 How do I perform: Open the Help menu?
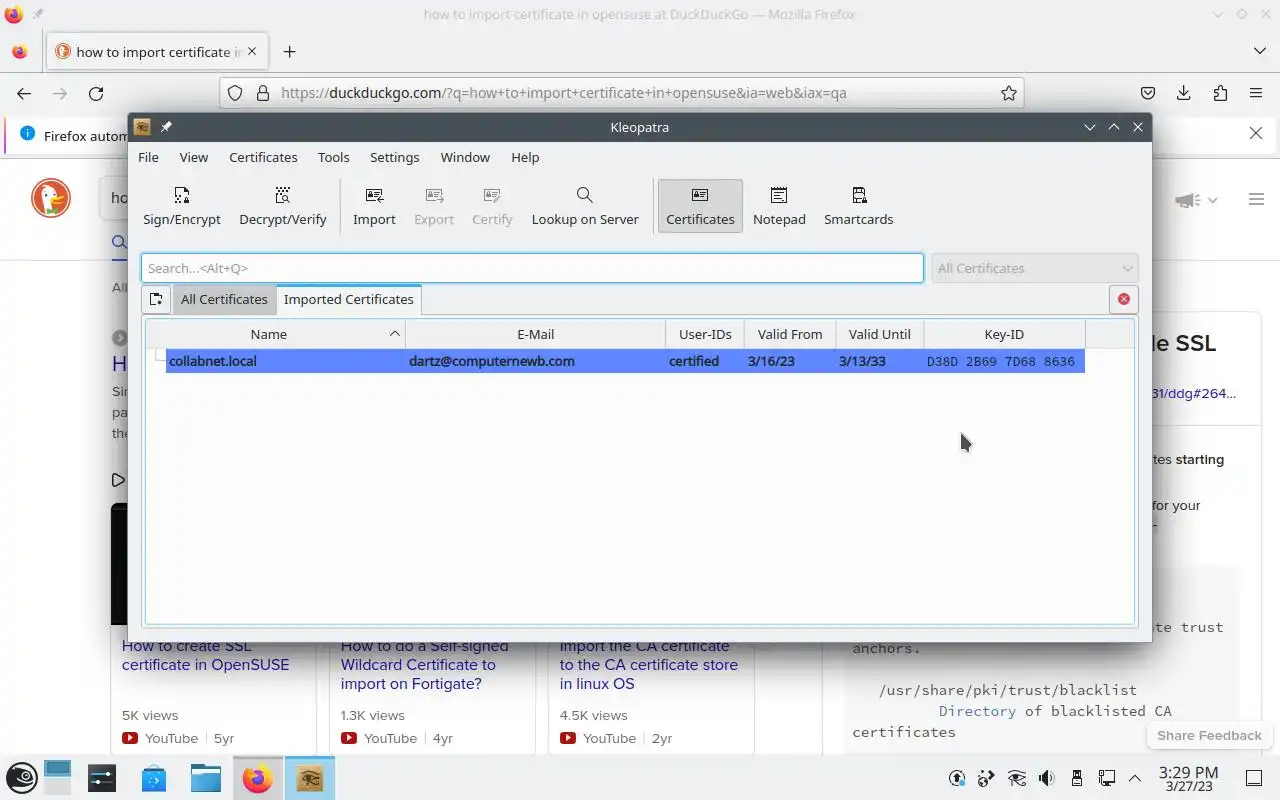pos(525,157)
